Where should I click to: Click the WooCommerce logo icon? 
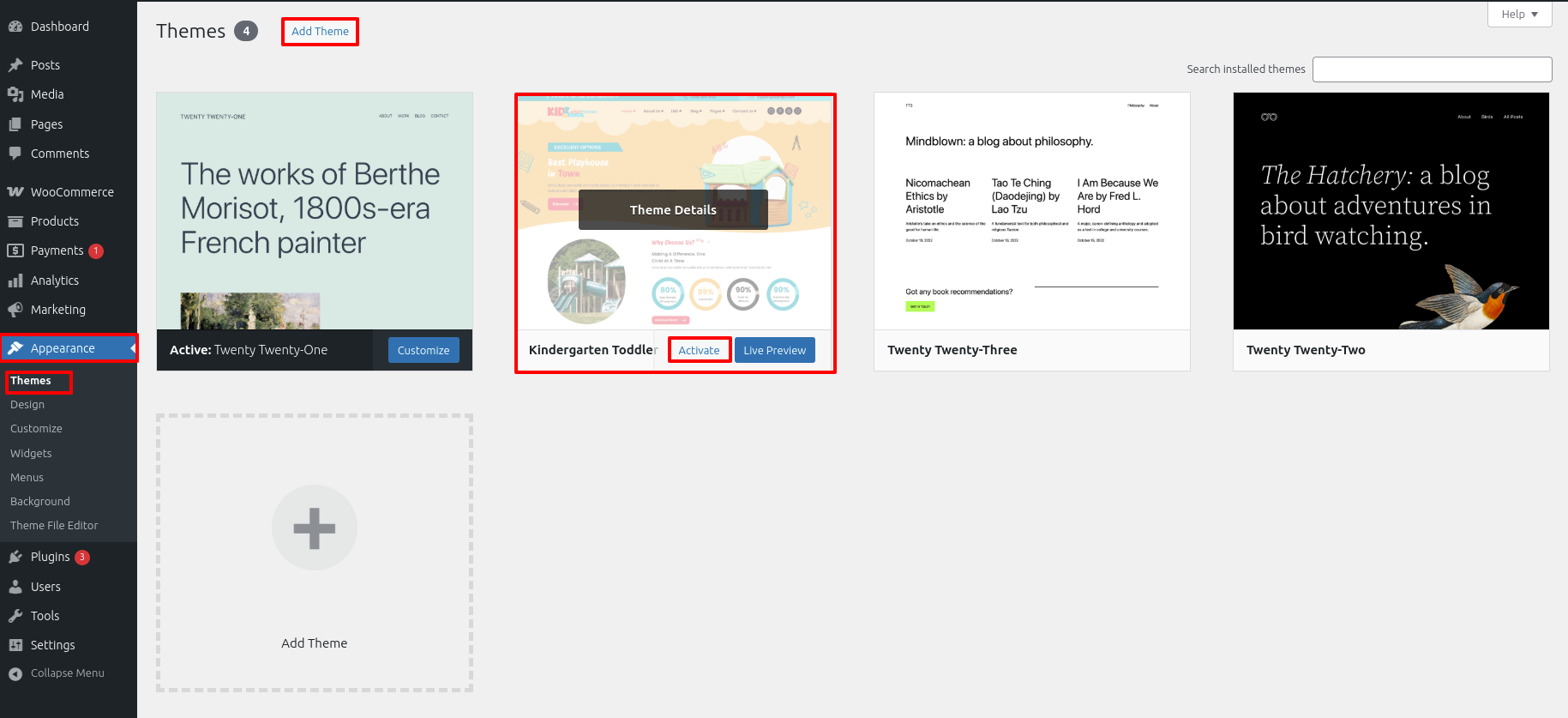(x=15, y=192)
